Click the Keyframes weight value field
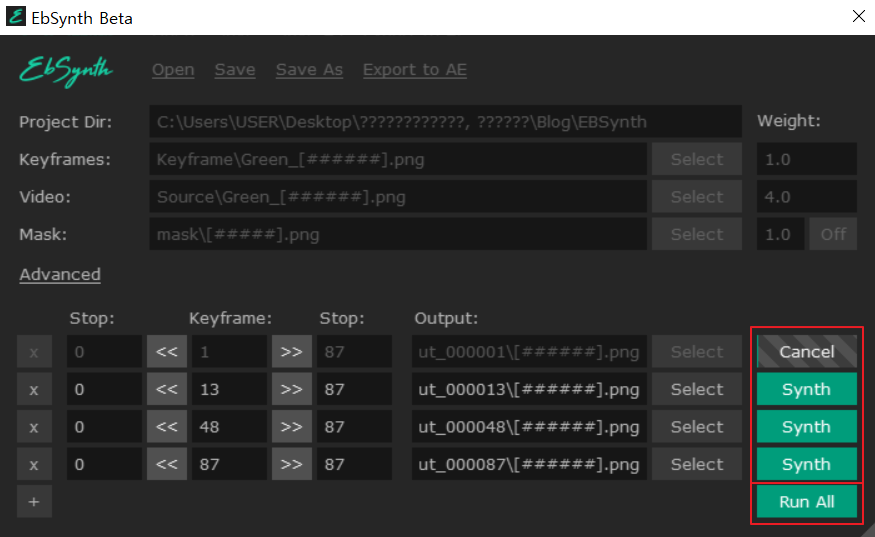The width and height of the screenshot is (875, 537). 806,159
